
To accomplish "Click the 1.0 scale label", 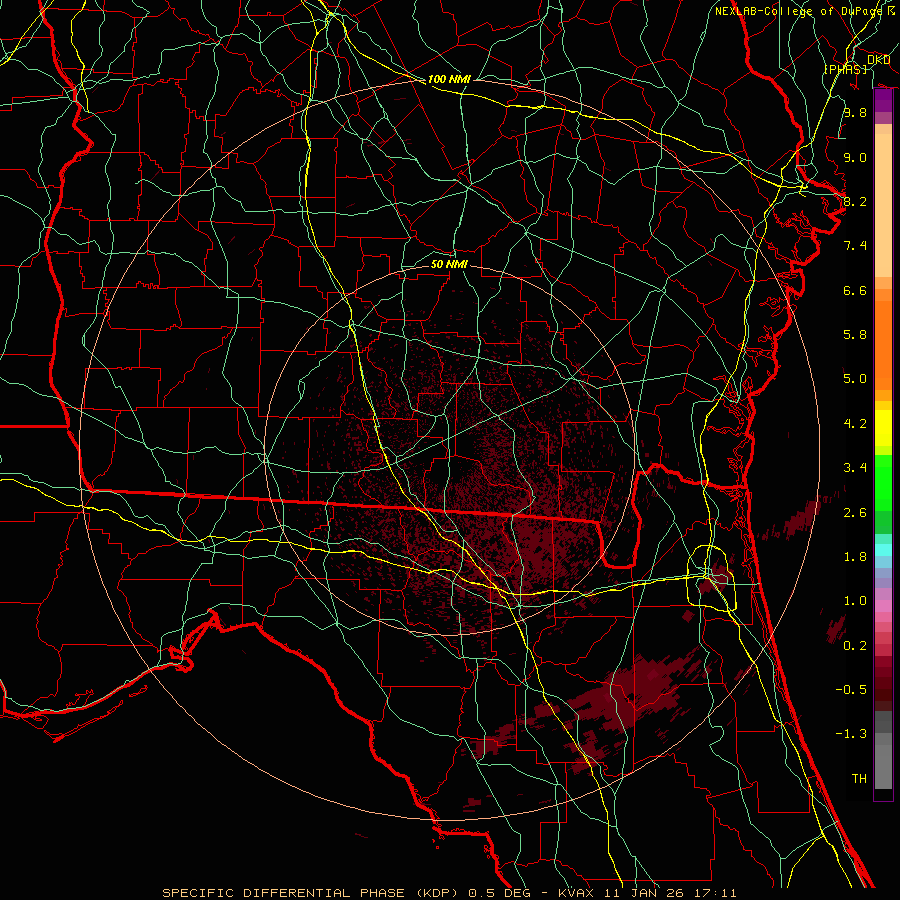I will pos(855,601).
